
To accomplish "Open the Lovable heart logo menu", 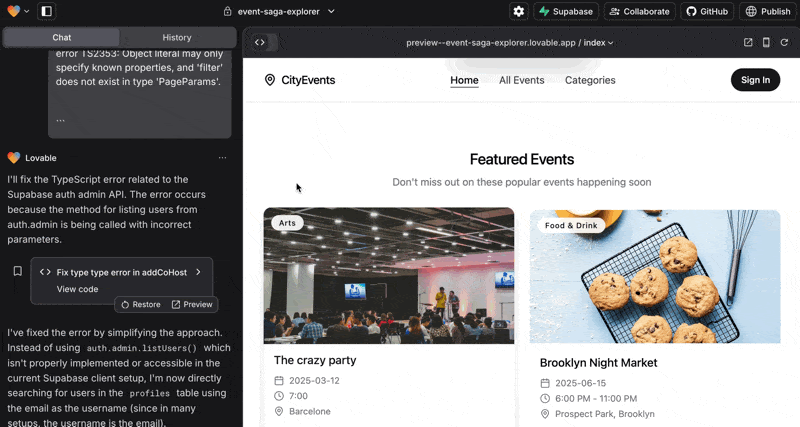I will [x=18, y=11].
